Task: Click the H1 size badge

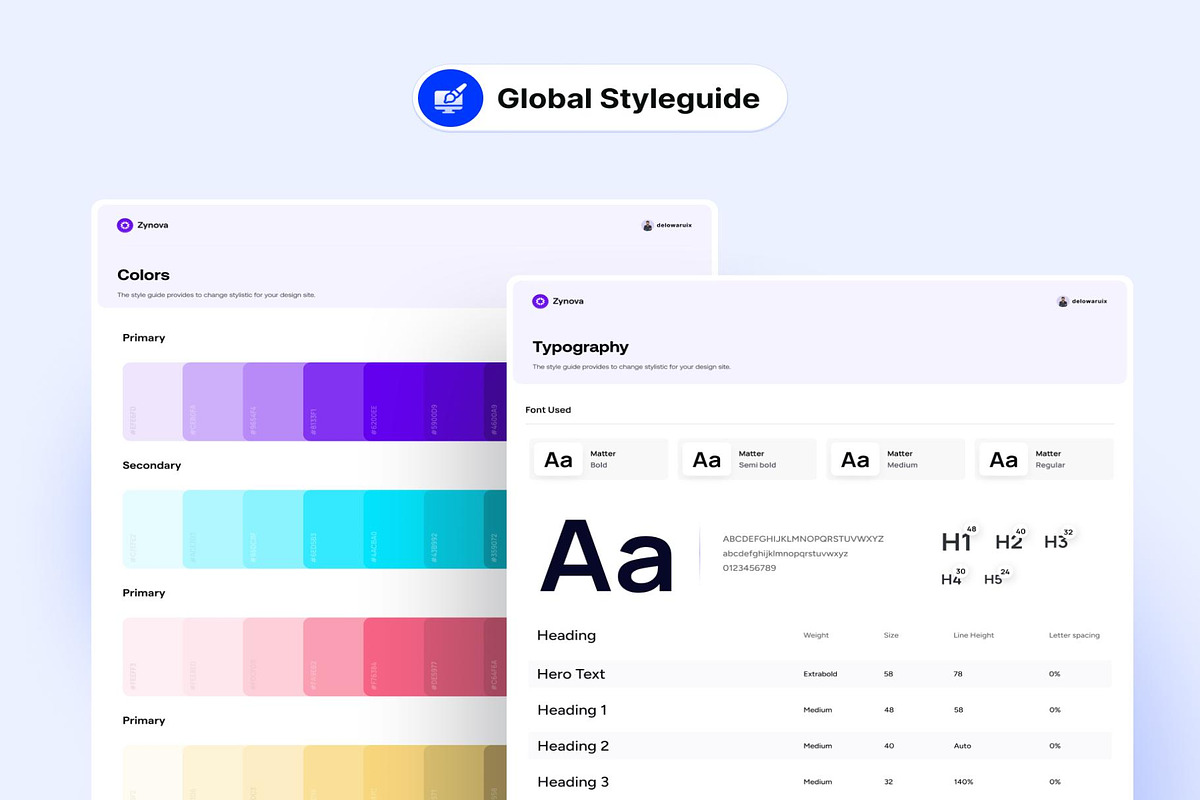Action: click(x=971, y=529)
